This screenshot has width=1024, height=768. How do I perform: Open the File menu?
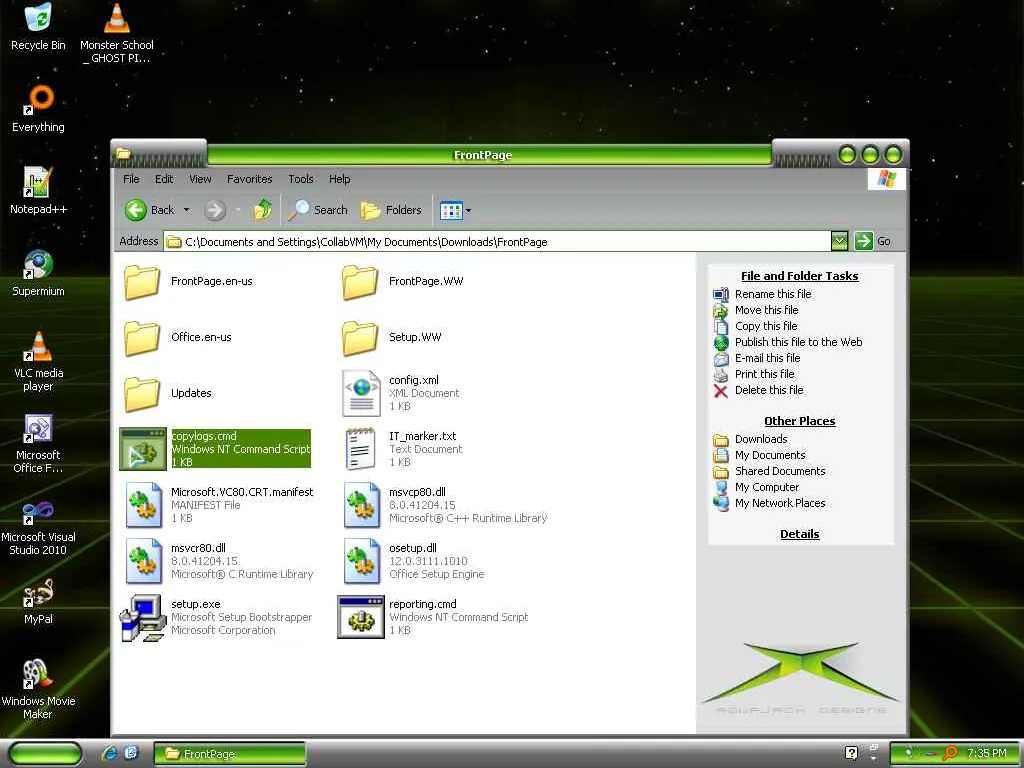tap(131, 179)
